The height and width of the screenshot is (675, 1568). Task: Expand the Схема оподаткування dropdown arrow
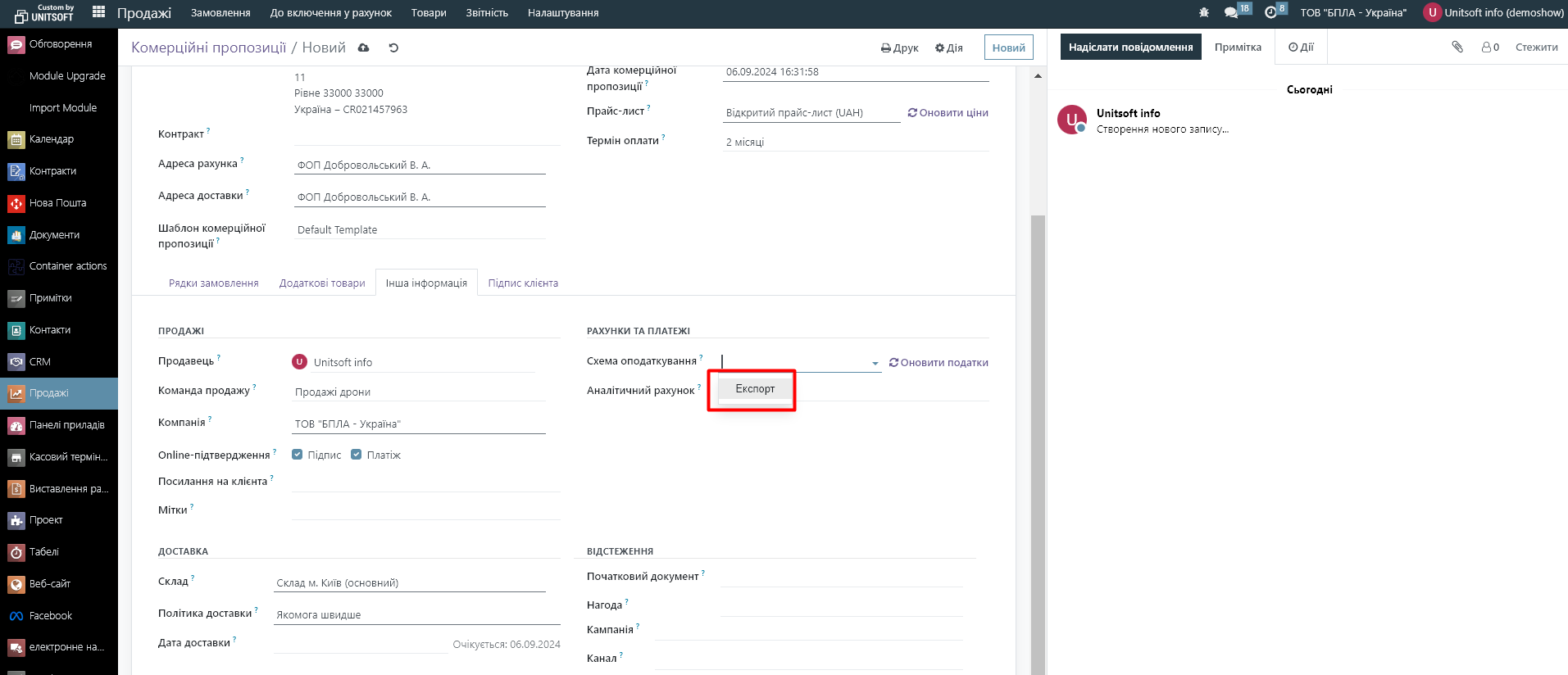pyautogui.click(x=875, y=363)
